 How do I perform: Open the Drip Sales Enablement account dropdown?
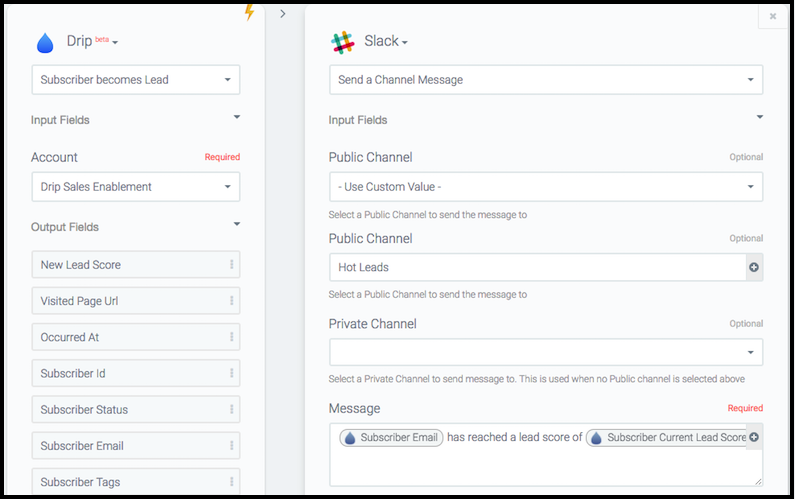click(135, 186)
